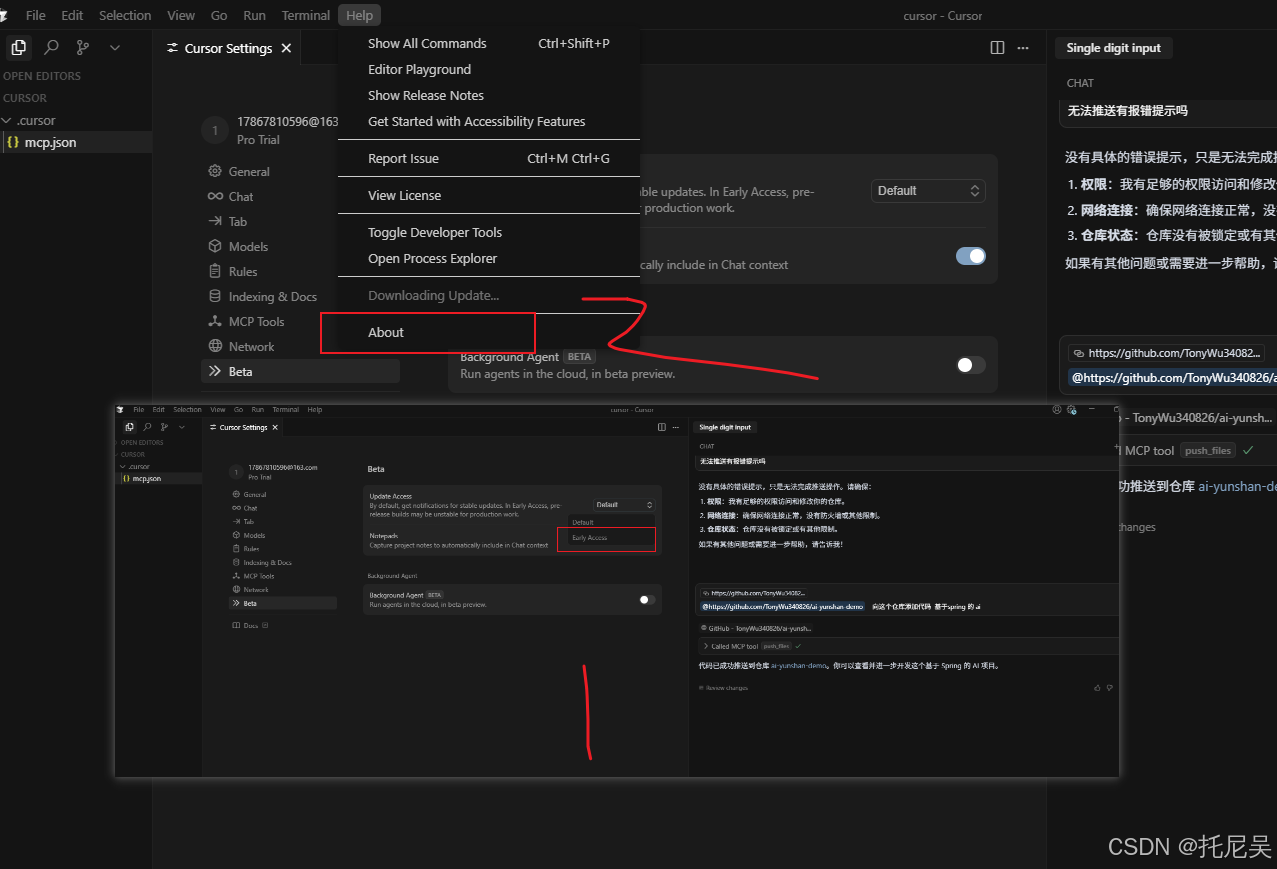Open the Terminal menu
This screenshot has height=869, width=1277.
coord(306,15)
